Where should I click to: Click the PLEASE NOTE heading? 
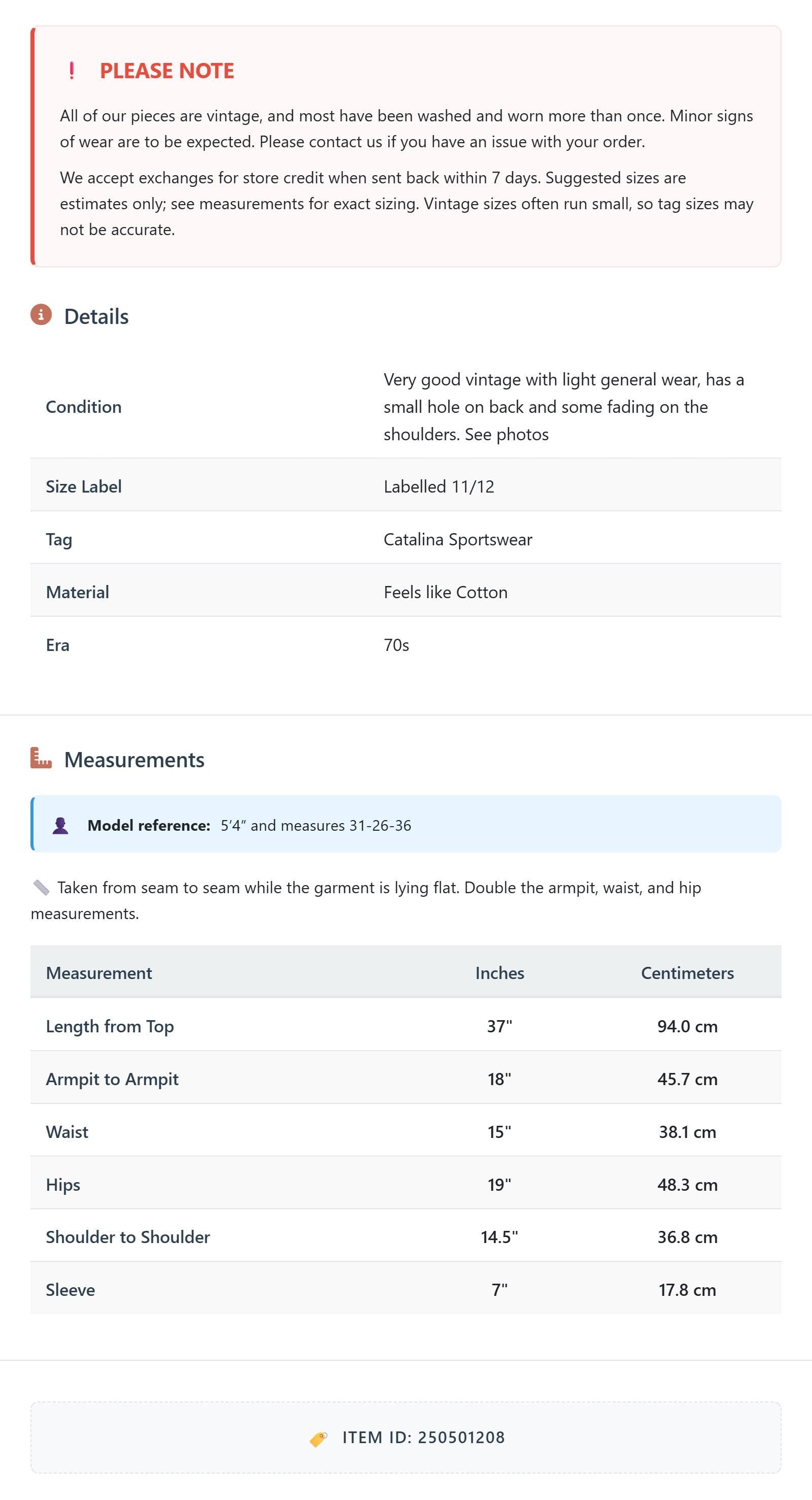click(x=166, y=71)
